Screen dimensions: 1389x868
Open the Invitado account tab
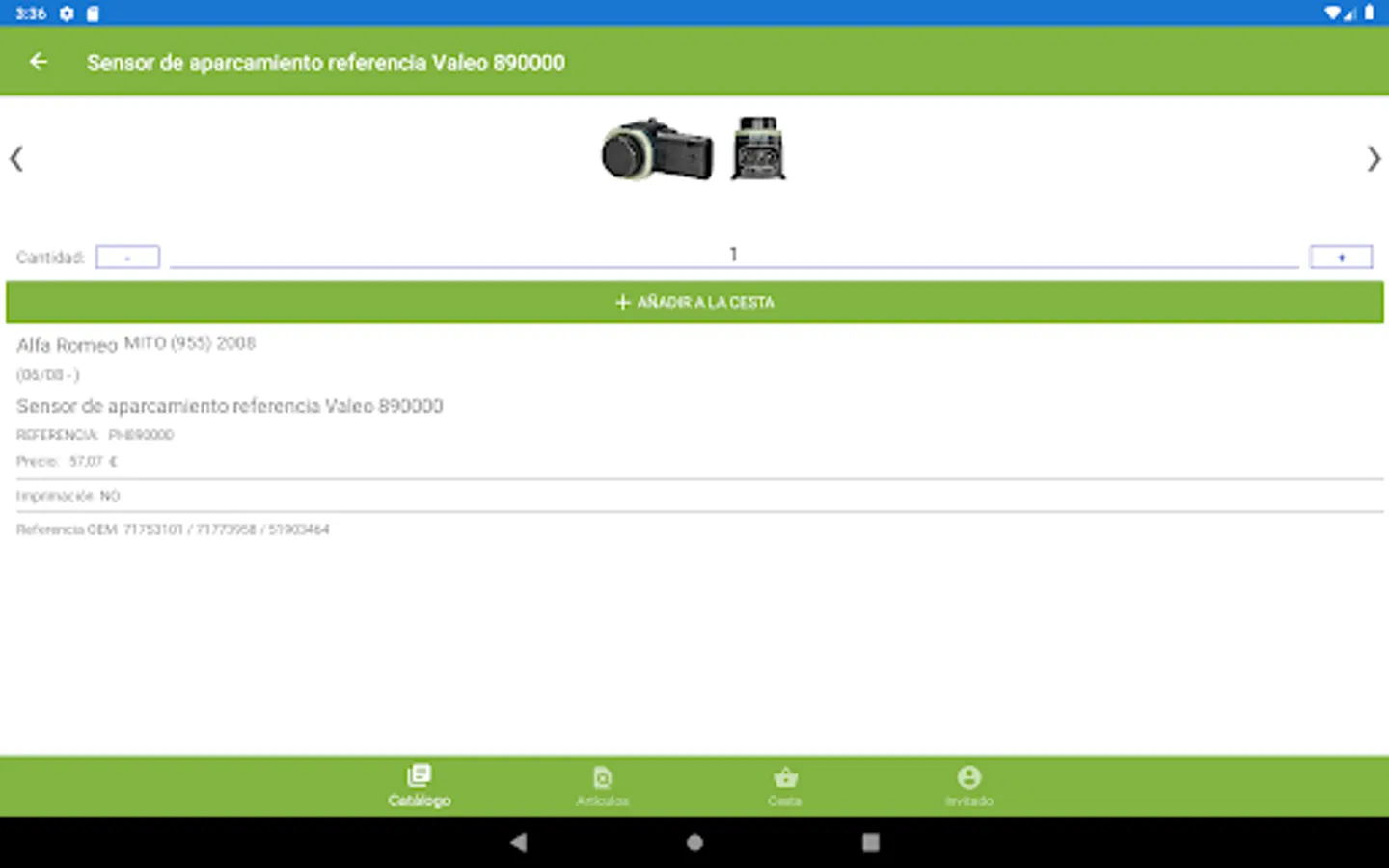969,786
